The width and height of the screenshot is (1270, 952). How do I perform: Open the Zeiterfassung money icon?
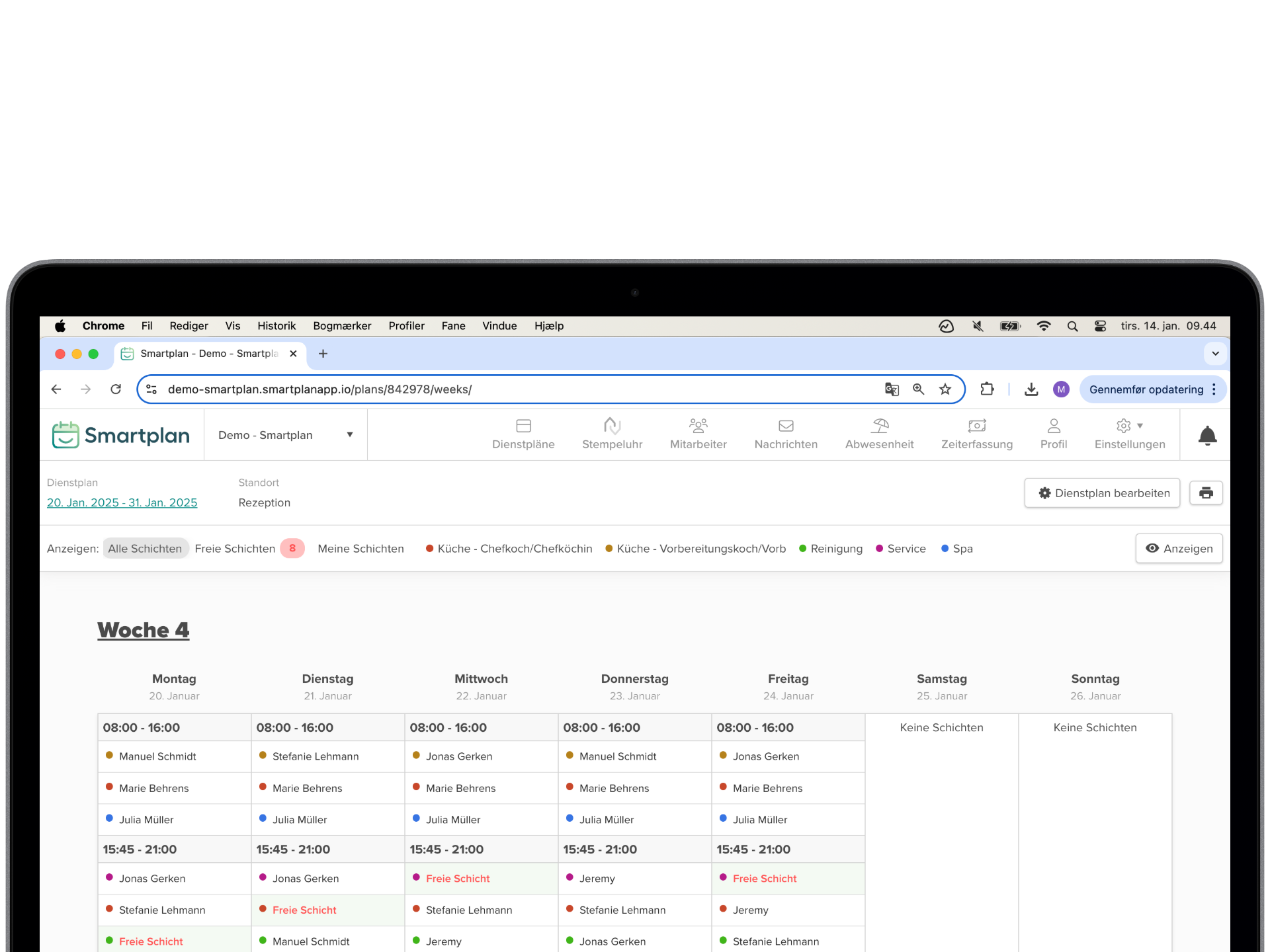point(976,426)
